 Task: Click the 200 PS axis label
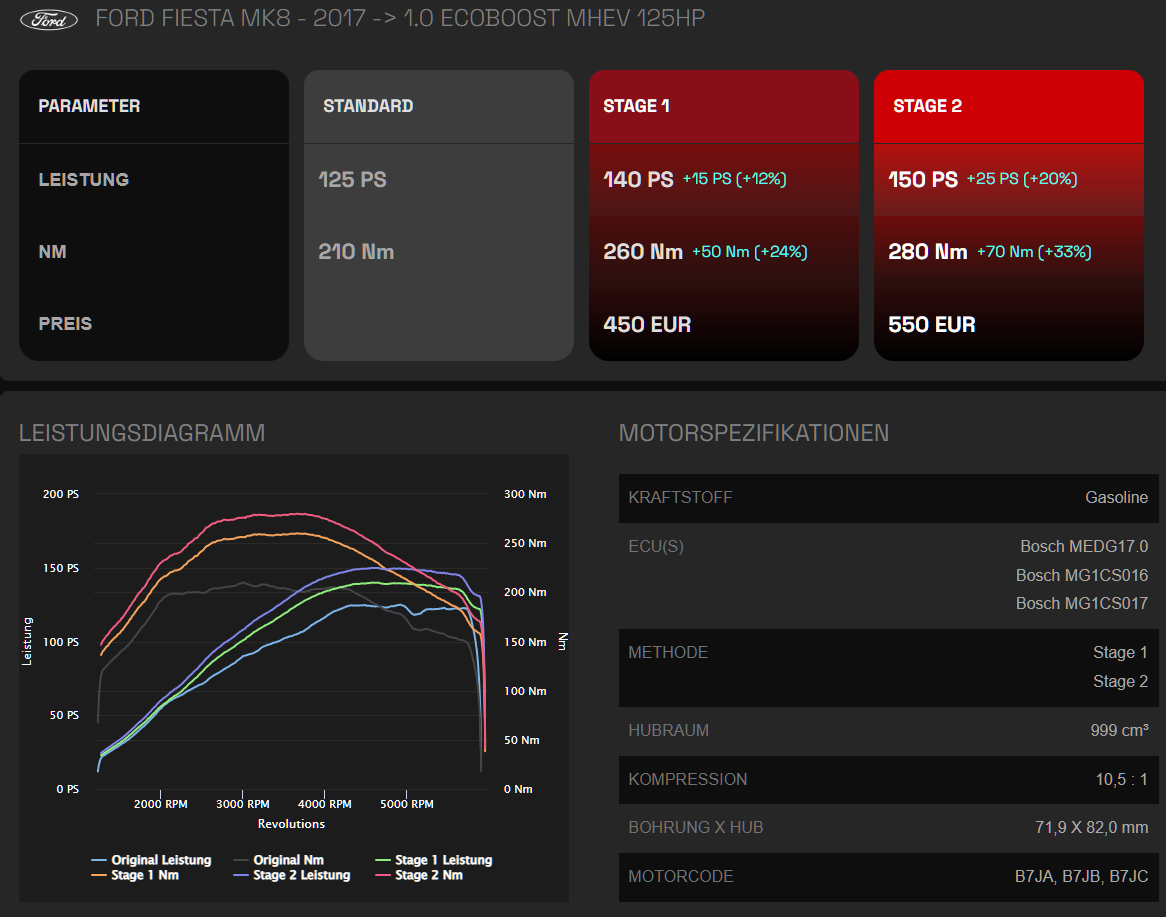click(x=61, y=494)
